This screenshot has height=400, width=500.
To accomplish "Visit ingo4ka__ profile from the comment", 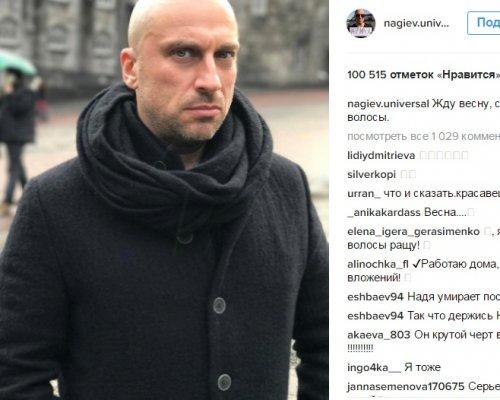I will 374,368.
